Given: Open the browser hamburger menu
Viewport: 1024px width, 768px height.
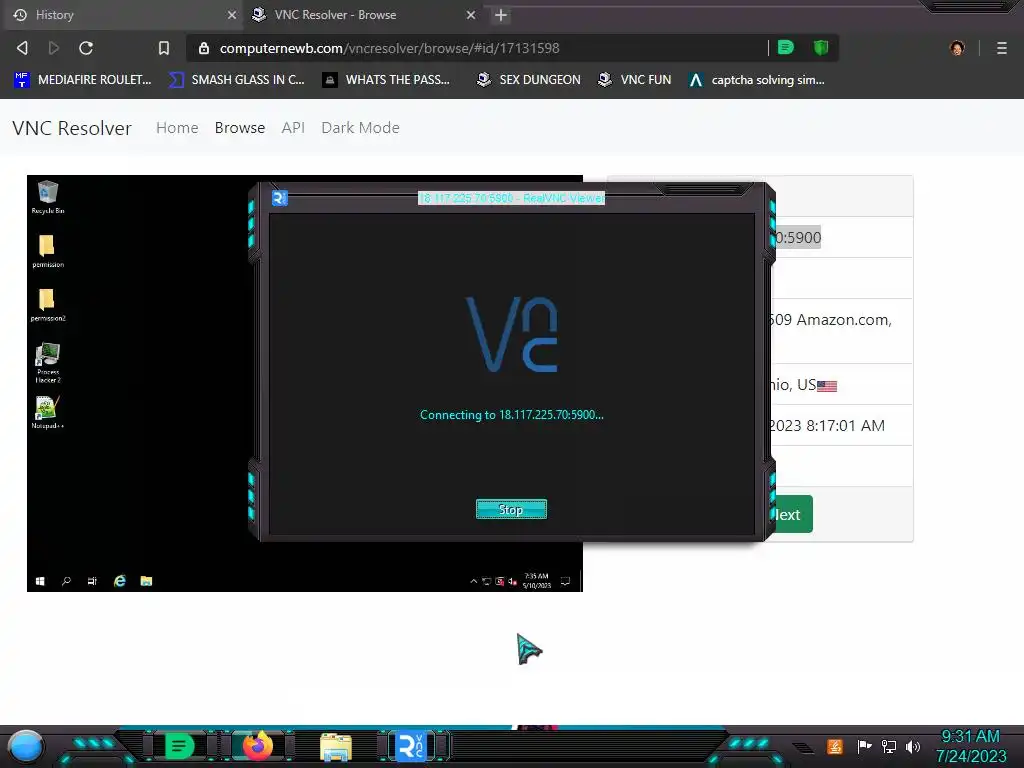Looking at the screenshot, I should click(x=1002, y=48).
